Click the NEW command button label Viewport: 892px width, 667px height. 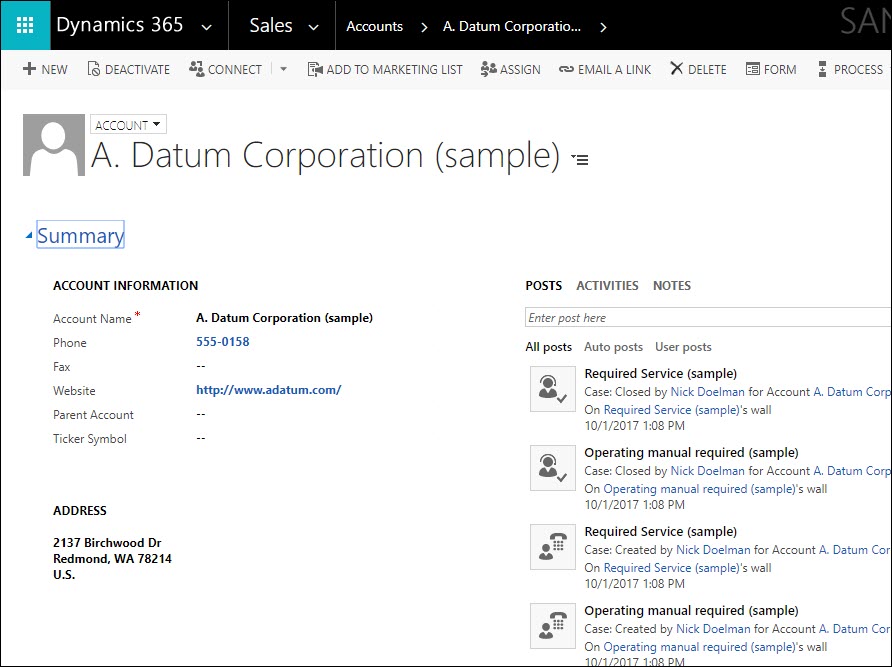(54, 69)
